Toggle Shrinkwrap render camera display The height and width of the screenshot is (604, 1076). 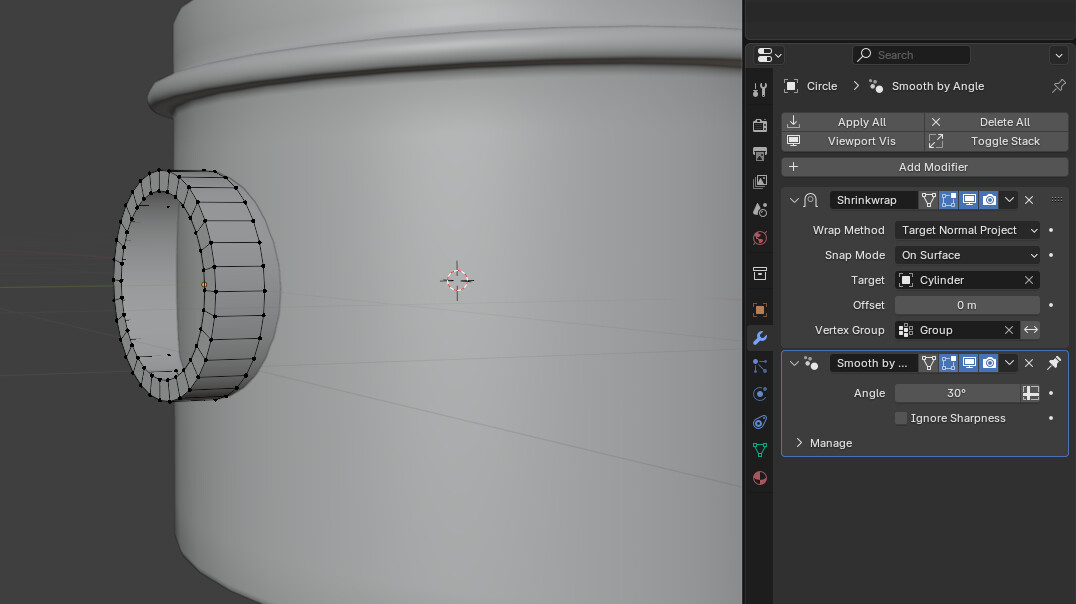click(x=989, y=200)
